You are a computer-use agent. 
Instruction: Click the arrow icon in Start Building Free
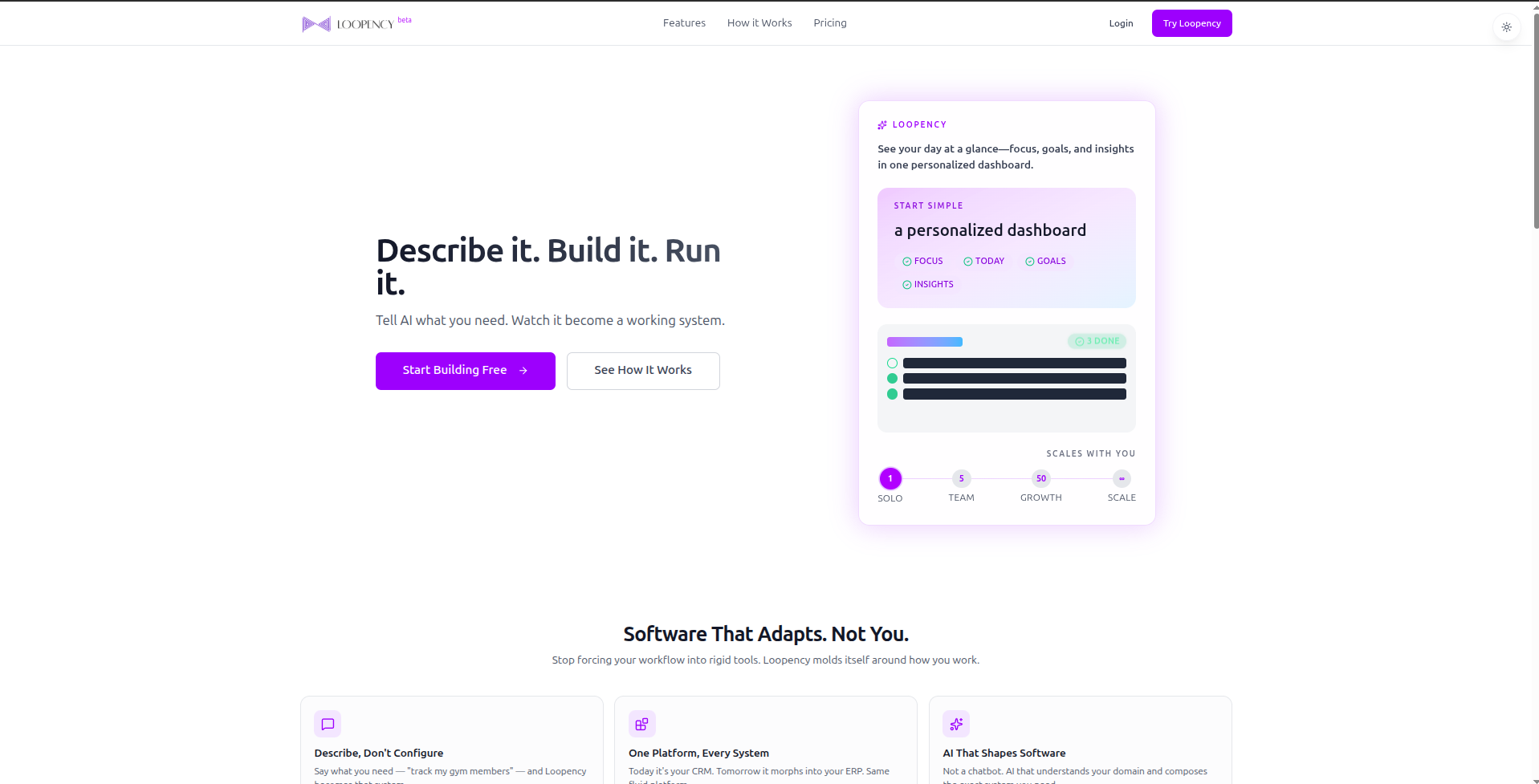(x=523, y=371)
